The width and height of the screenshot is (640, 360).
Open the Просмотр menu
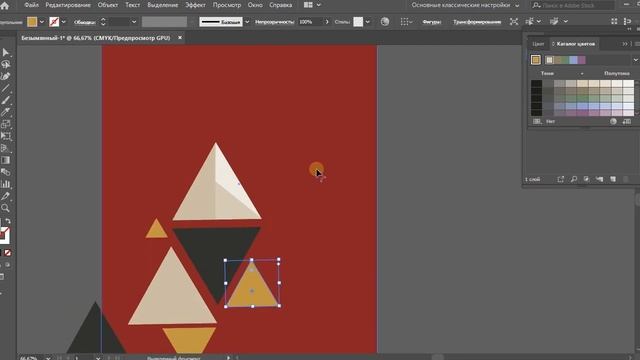coord(227,5)
